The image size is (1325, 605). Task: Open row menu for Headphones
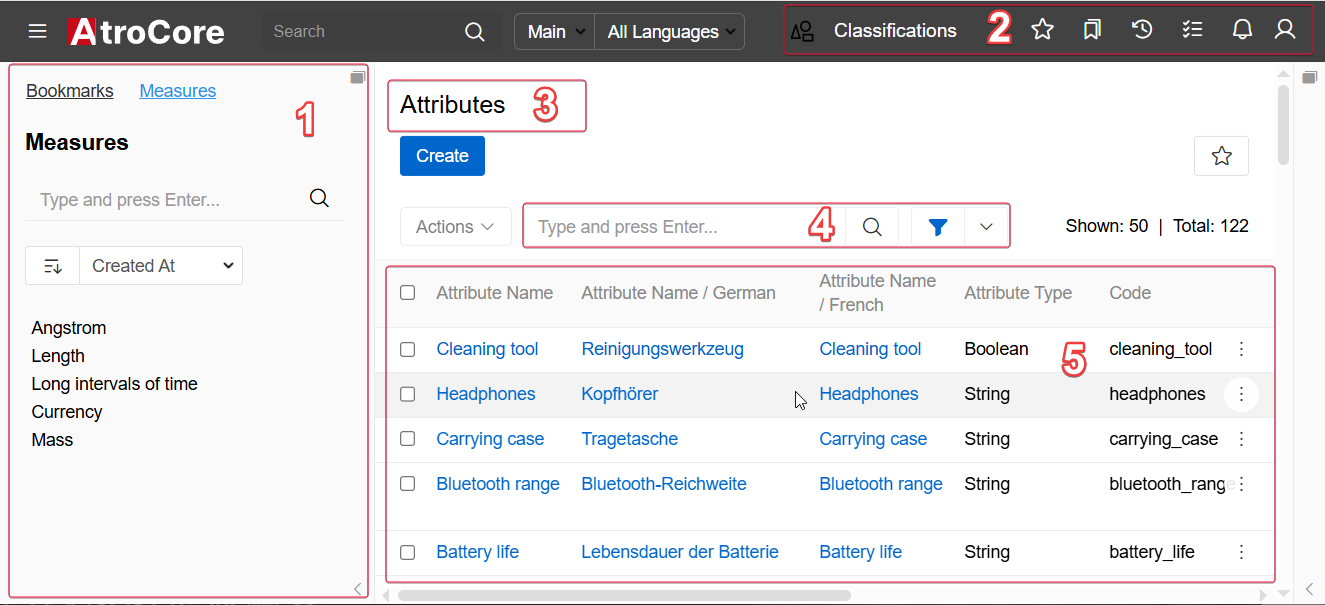click(1241, 394)
